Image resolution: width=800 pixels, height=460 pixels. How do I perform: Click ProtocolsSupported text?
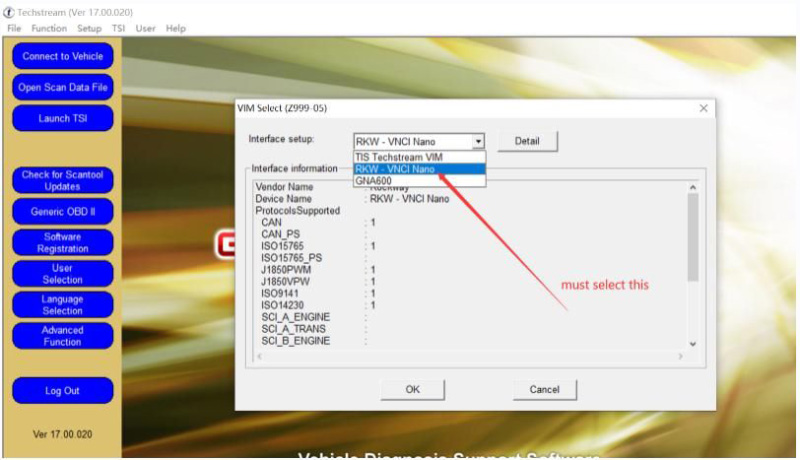297,211
